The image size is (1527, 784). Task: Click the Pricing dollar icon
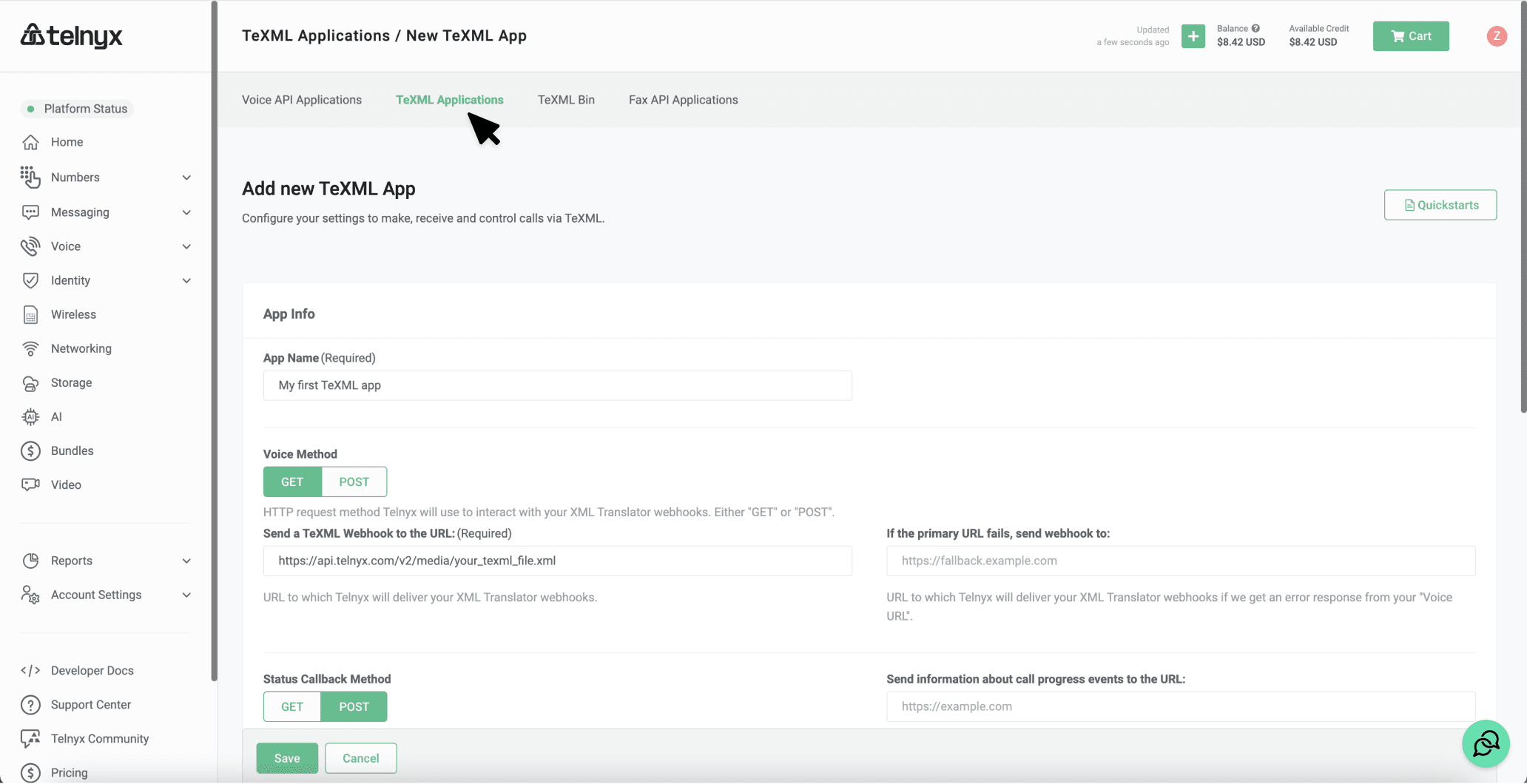pyautogui.click(x=30, y=773)
